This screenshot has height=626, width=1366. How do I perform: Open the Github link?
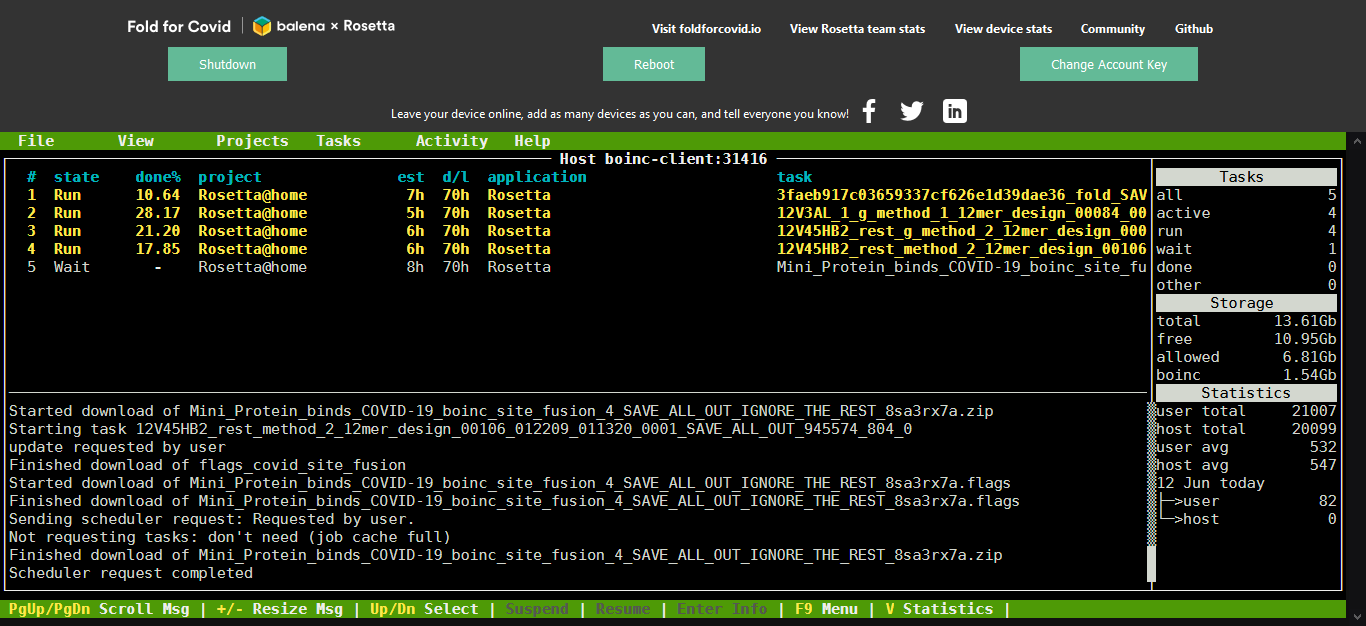pos(1194,29)
